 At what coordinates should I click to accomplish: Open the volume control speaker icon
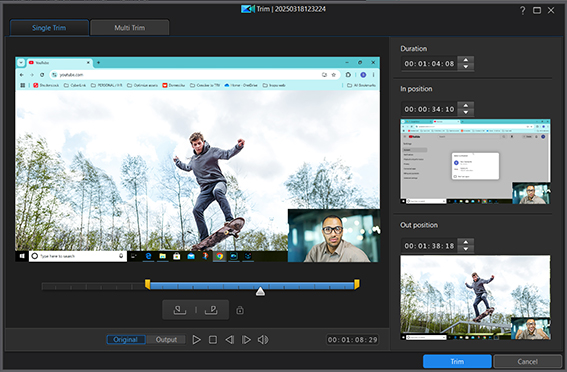263,339
